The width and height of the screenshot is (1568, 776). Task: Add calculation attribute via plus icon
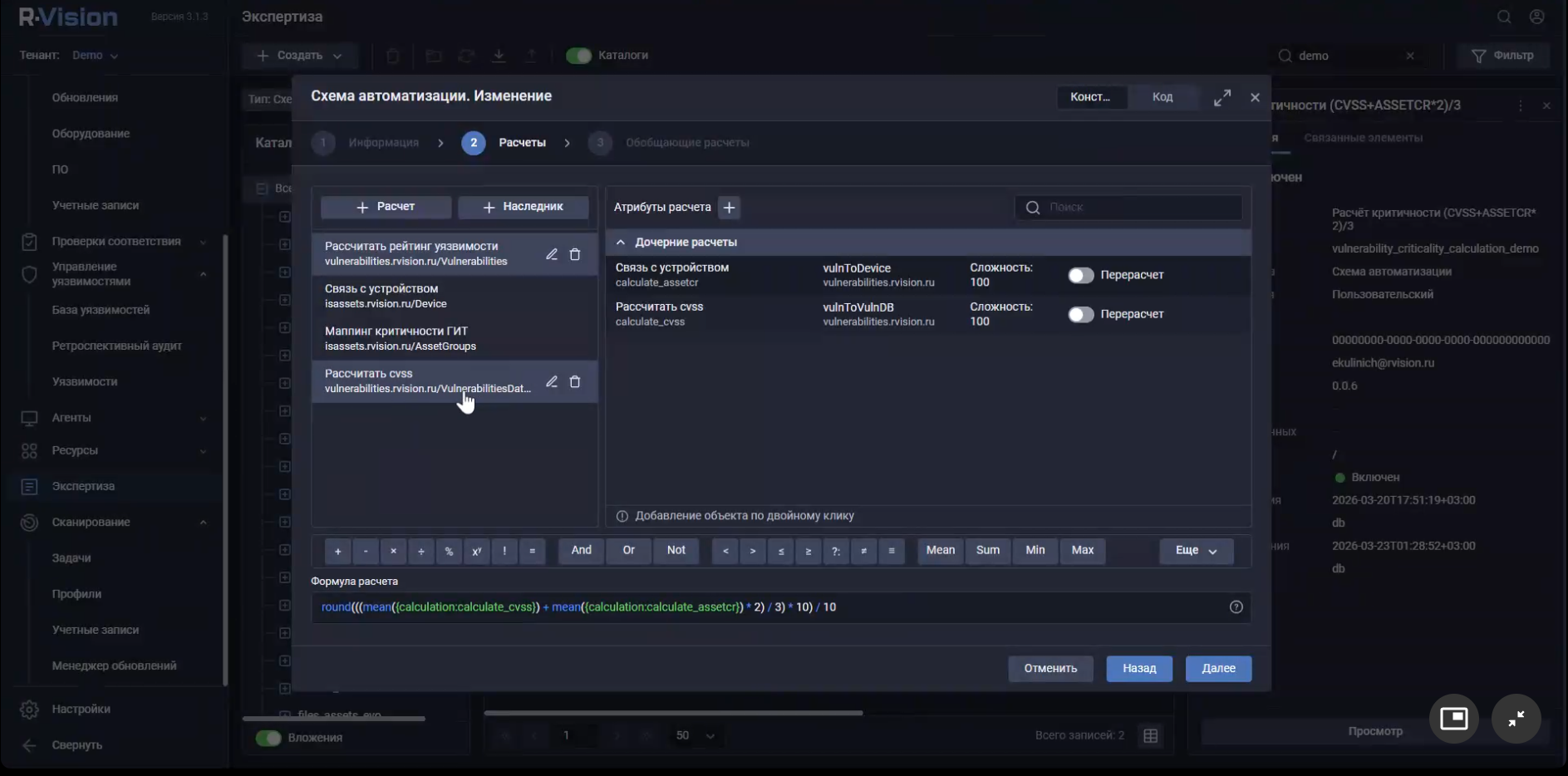click(730, 208)
